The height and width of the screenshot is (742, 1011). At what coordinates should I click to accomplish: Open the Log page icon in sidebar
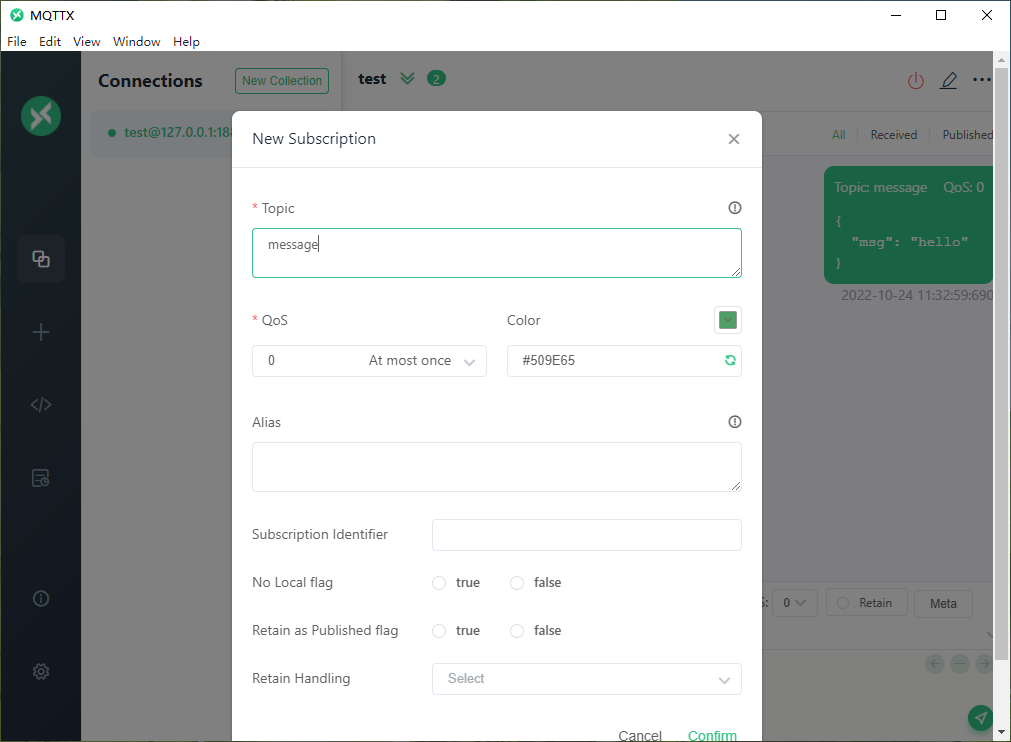pyautogui.click(x=41, y=478)
